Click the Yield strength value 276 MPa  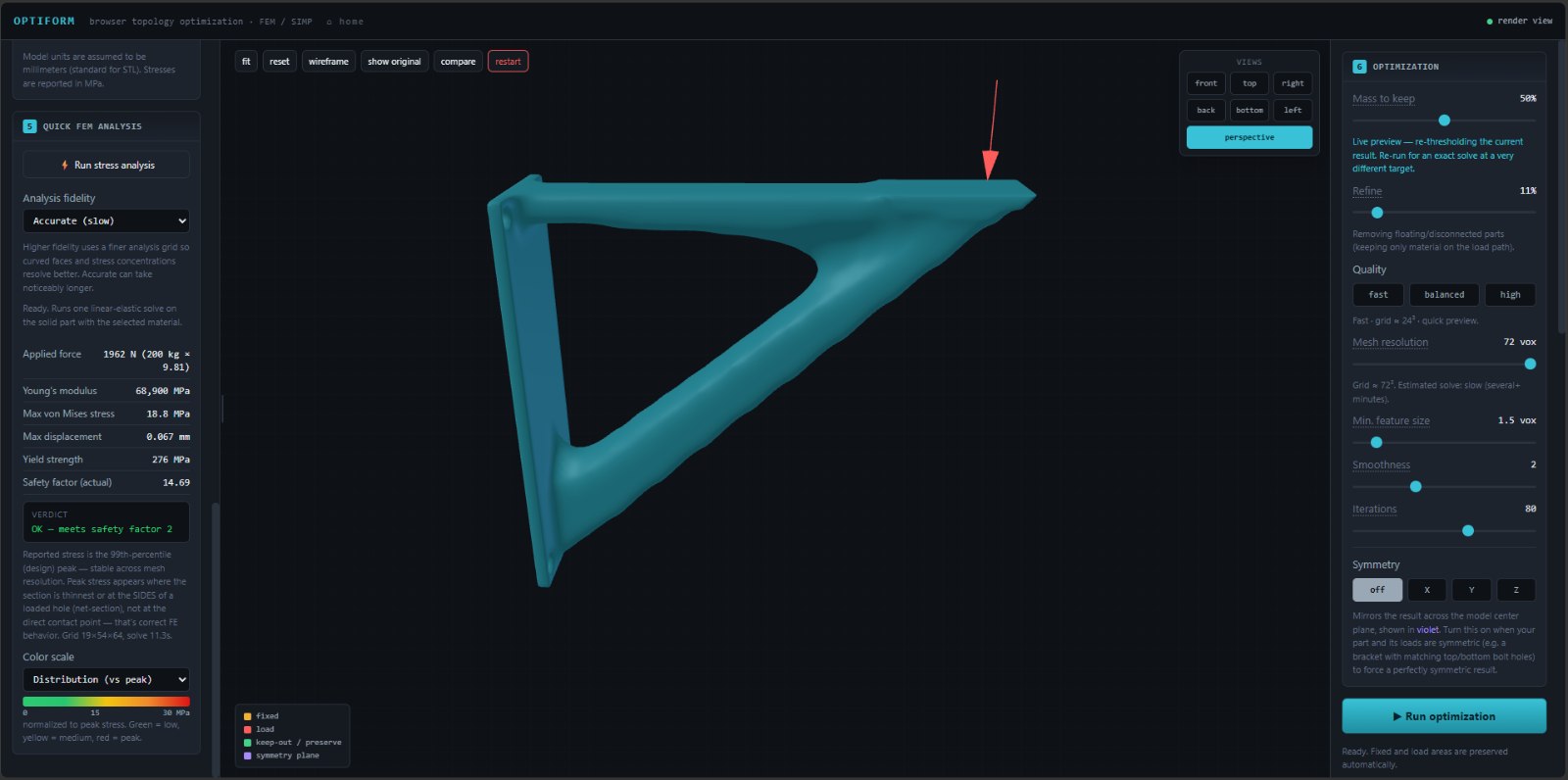(171, 460)
